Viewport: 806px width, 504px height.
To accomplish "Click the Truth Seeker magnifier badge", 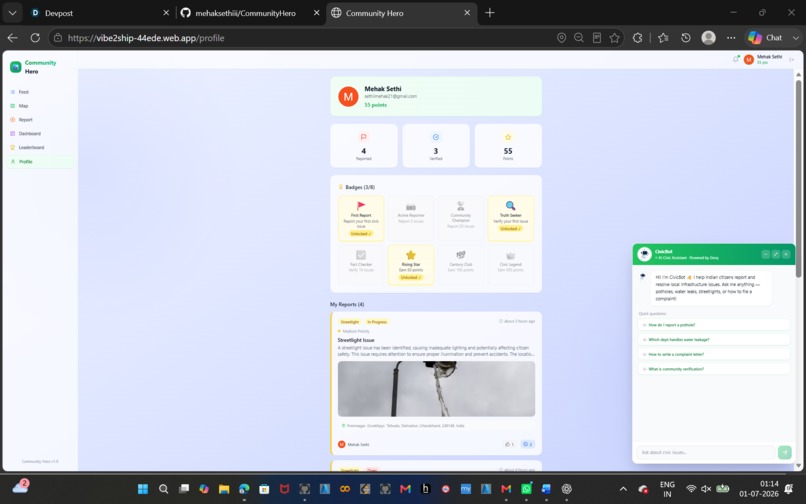I will [510, 218].
